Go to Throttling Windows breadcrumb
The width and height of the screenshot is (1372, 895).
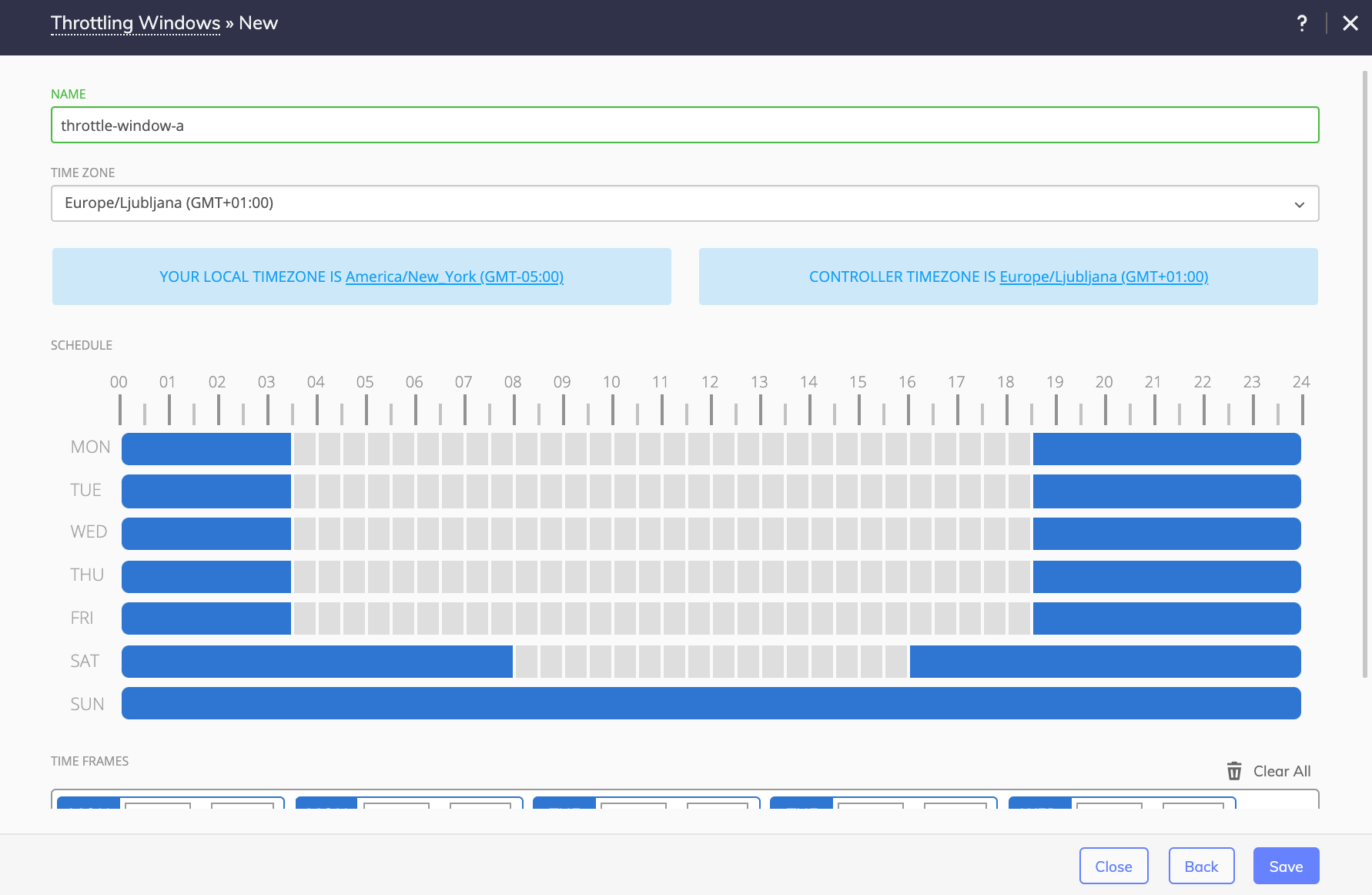click(136, 23)
